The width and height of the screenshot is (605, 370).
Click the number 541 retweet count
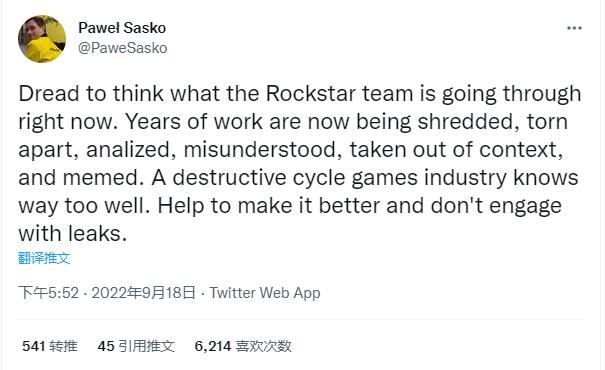[34, 346]
